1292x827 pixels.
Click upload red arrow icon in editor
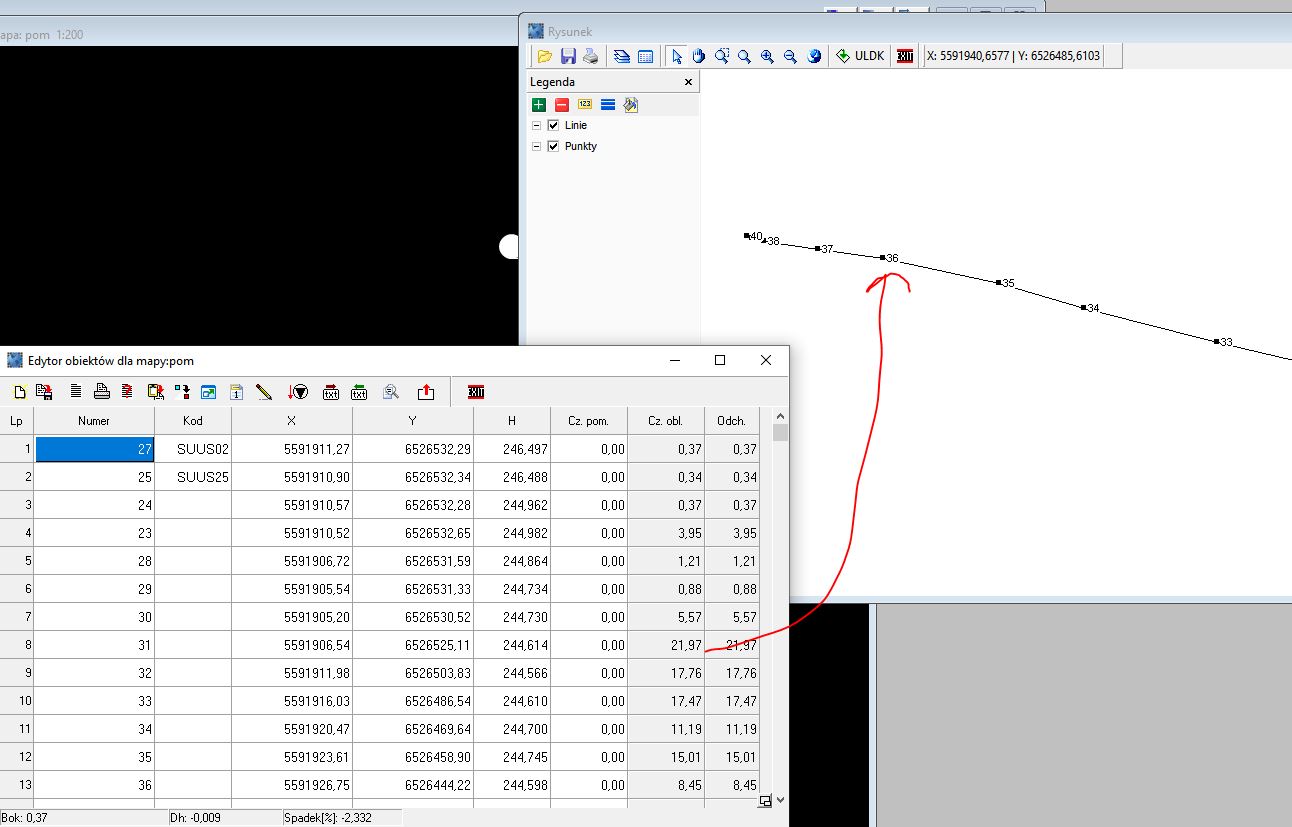[x=426, y=392]
